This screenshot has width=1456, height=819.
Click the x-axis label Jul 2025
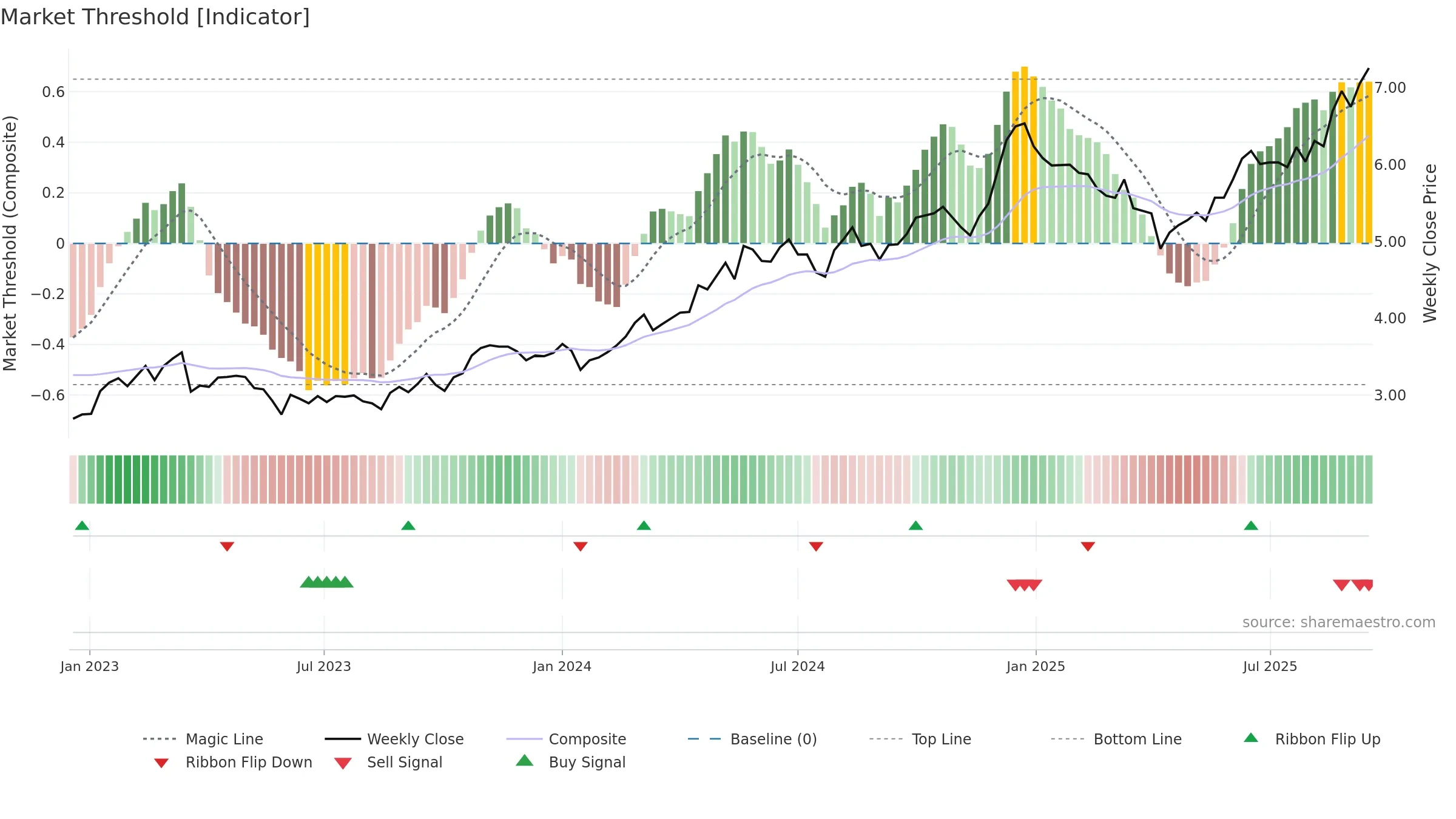pos(1270,666)
